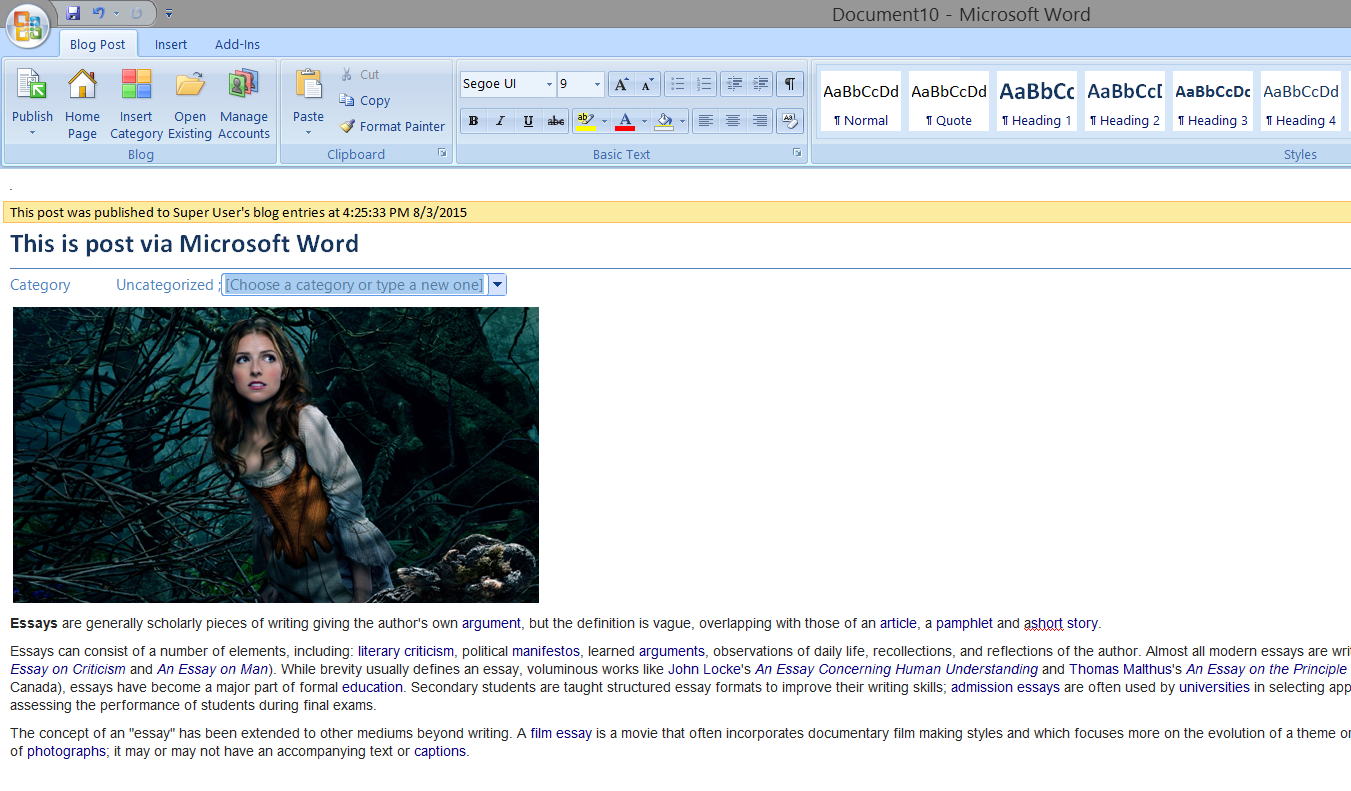1351x791 pixels.
Task: Open the blog Home Page
Action: tap(82, 104)
